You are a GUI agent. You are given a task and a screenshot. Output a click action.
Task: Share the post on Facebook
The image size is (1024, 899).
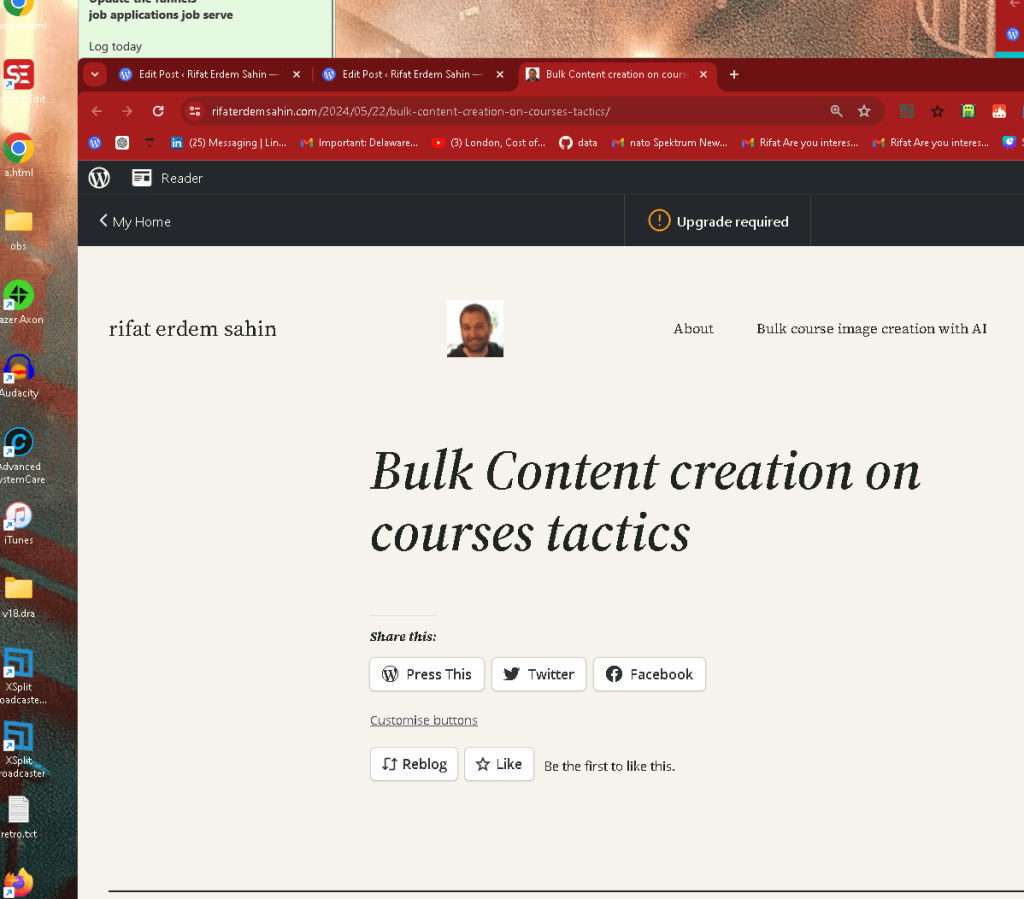649,674
